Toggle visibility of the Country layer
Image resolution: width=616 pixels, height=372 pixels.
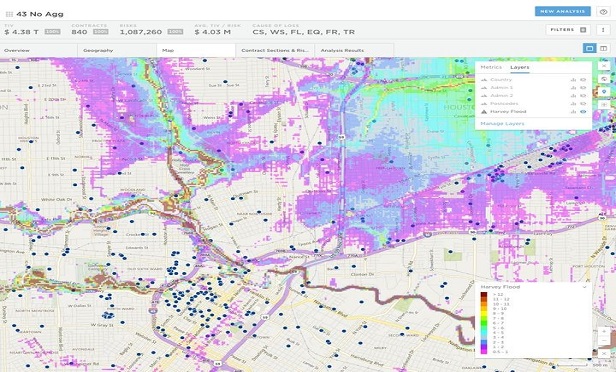tap(583, 80)
